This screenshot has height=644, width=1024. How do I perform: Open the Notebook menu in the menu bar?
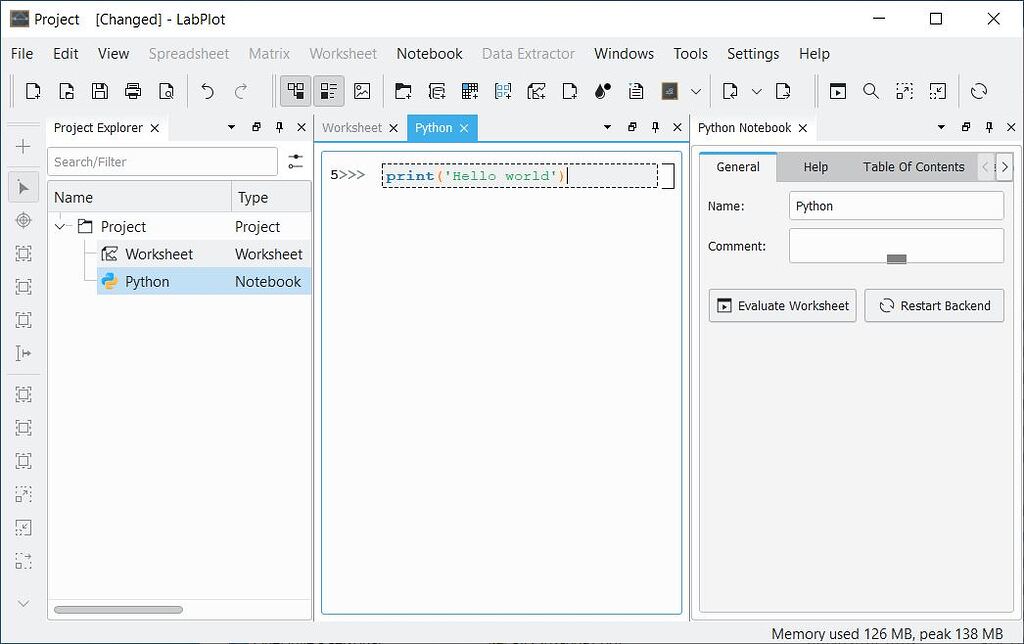tap(429, 53)
